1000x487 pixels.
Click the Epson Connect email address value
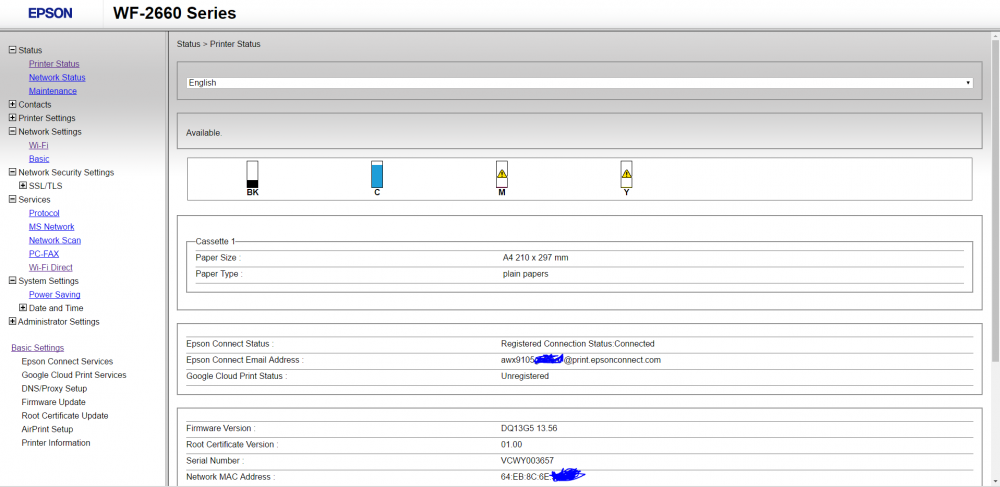581,360
